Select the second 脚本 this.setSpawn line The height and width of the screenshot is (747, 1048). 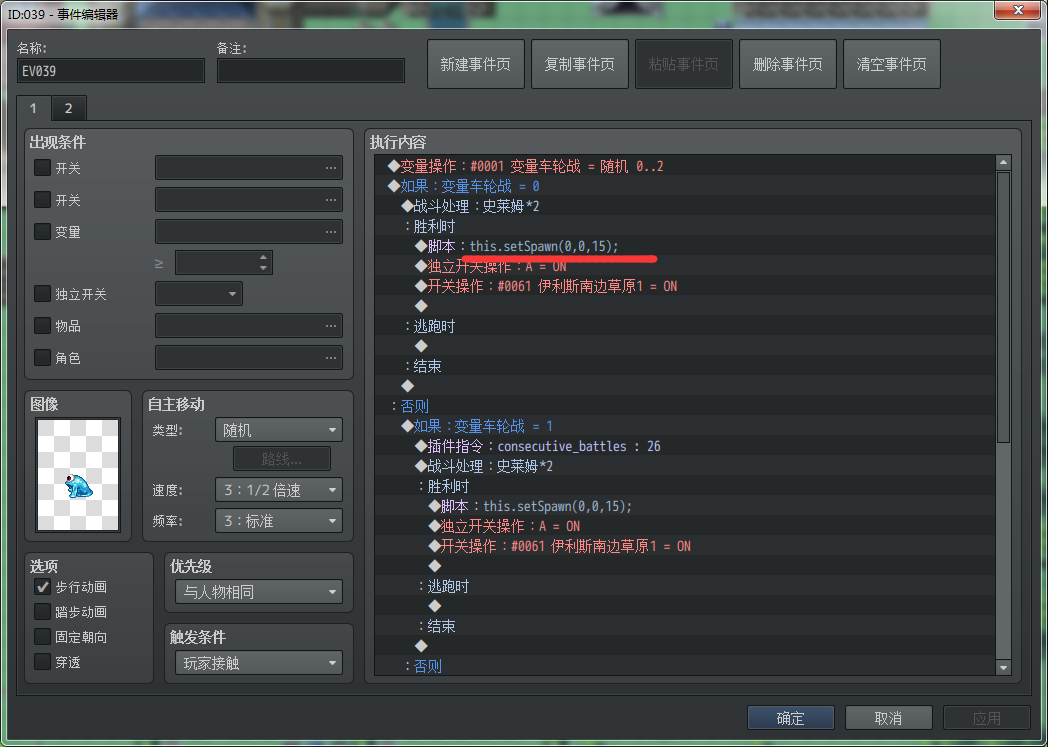coord(684,506)
